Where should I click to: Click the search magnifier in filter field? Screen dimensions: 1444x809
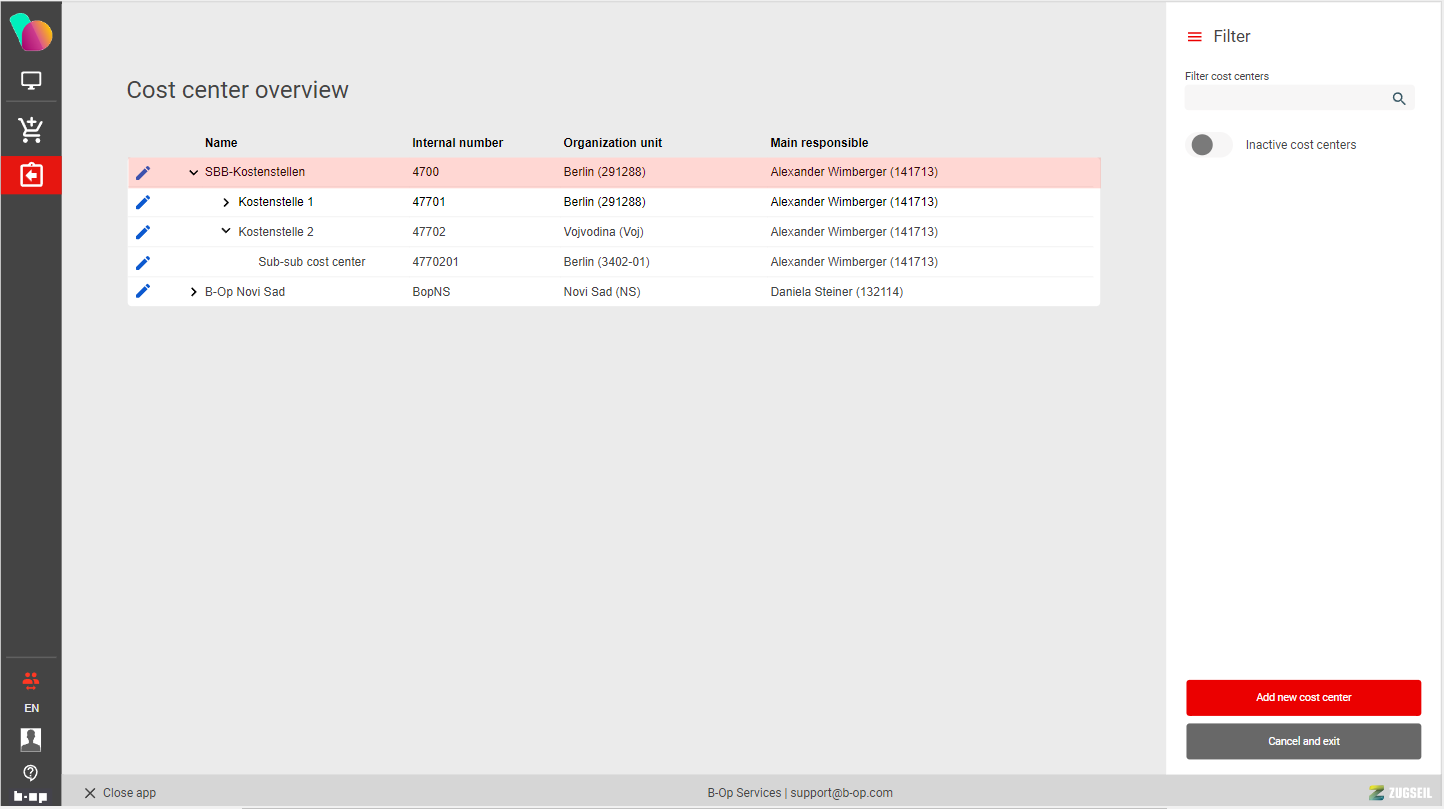(x=1399, y=98)
